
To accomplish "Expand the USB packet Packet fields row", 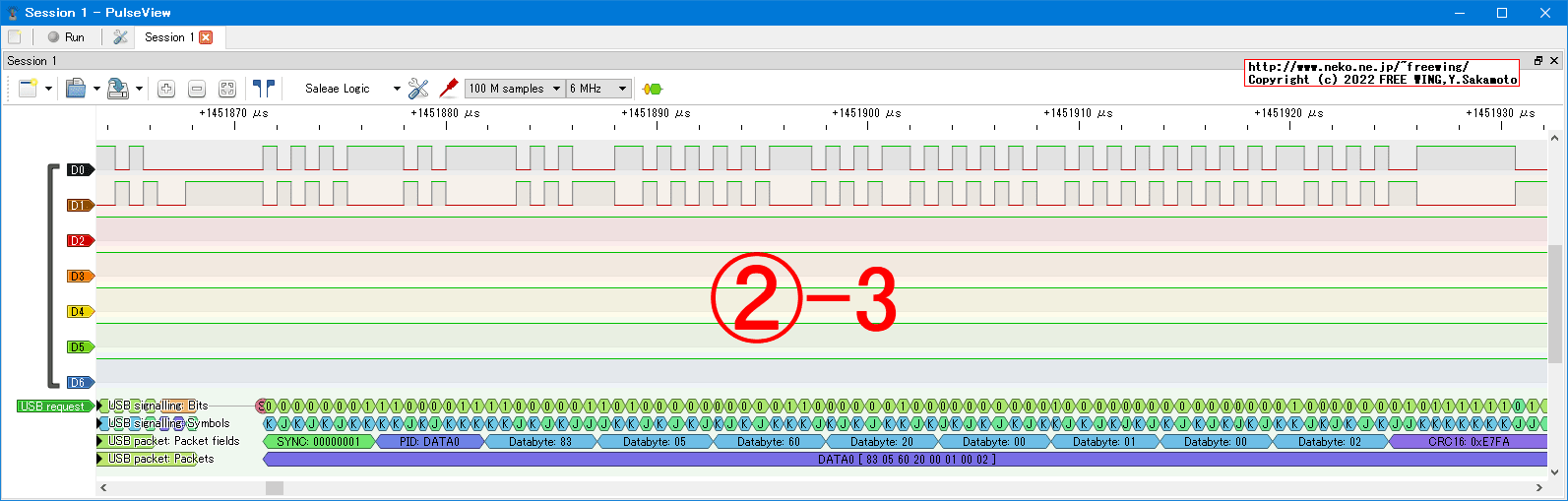I will (x=100, y=441).
